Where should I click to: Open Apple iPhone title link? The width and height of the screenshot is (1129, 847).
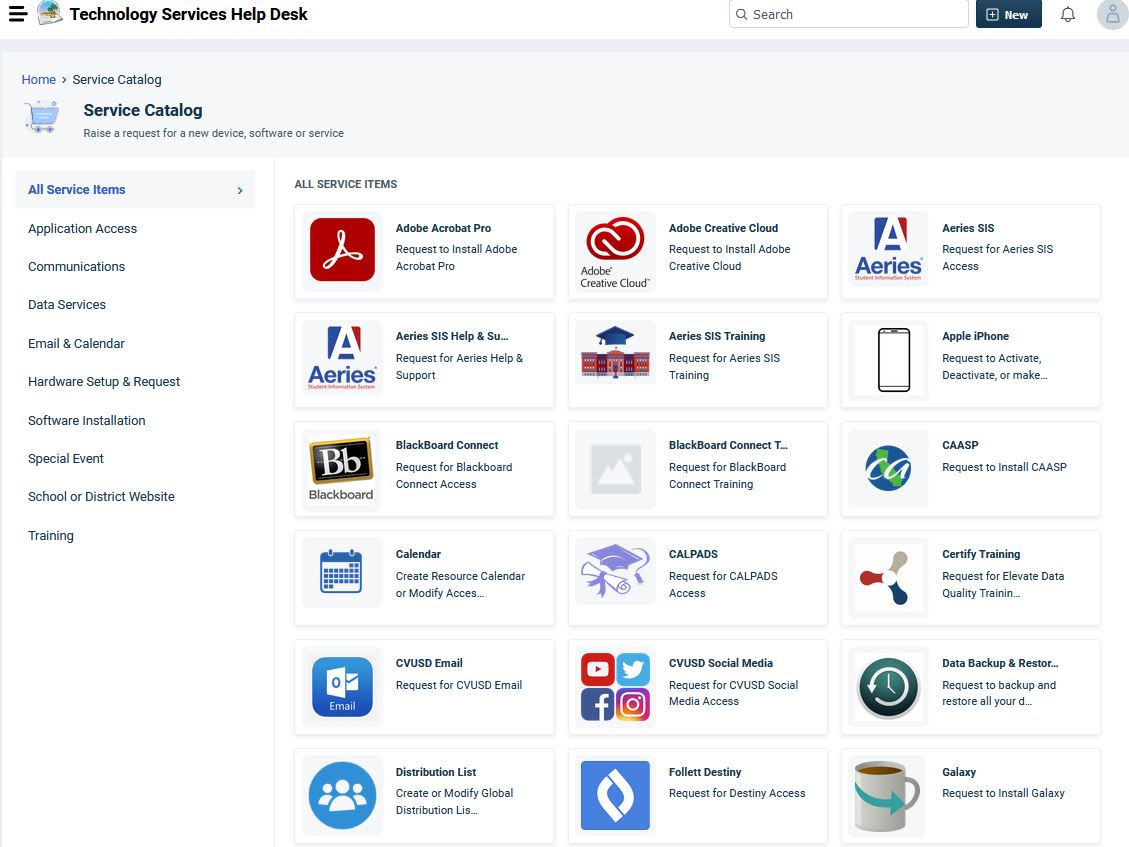975,336
